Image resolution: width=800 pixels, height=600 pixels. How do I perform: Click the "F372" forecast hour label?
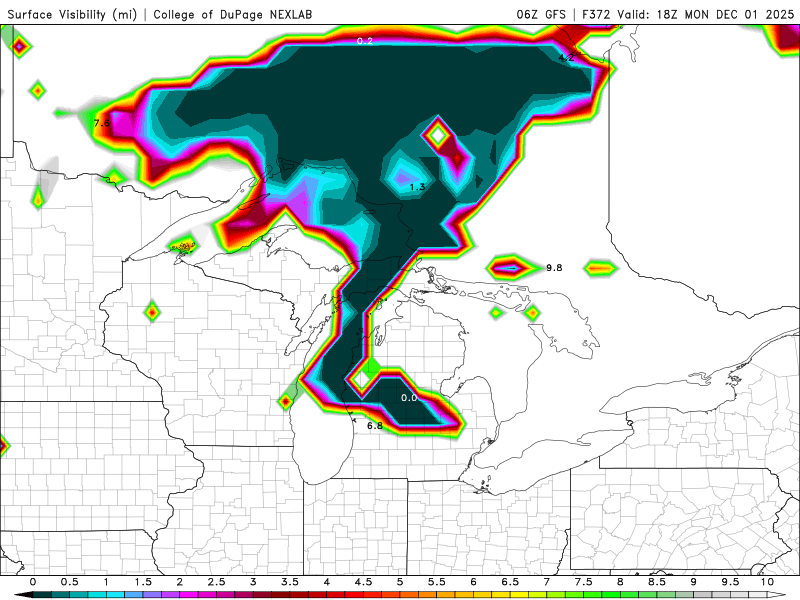coord(596,14)
